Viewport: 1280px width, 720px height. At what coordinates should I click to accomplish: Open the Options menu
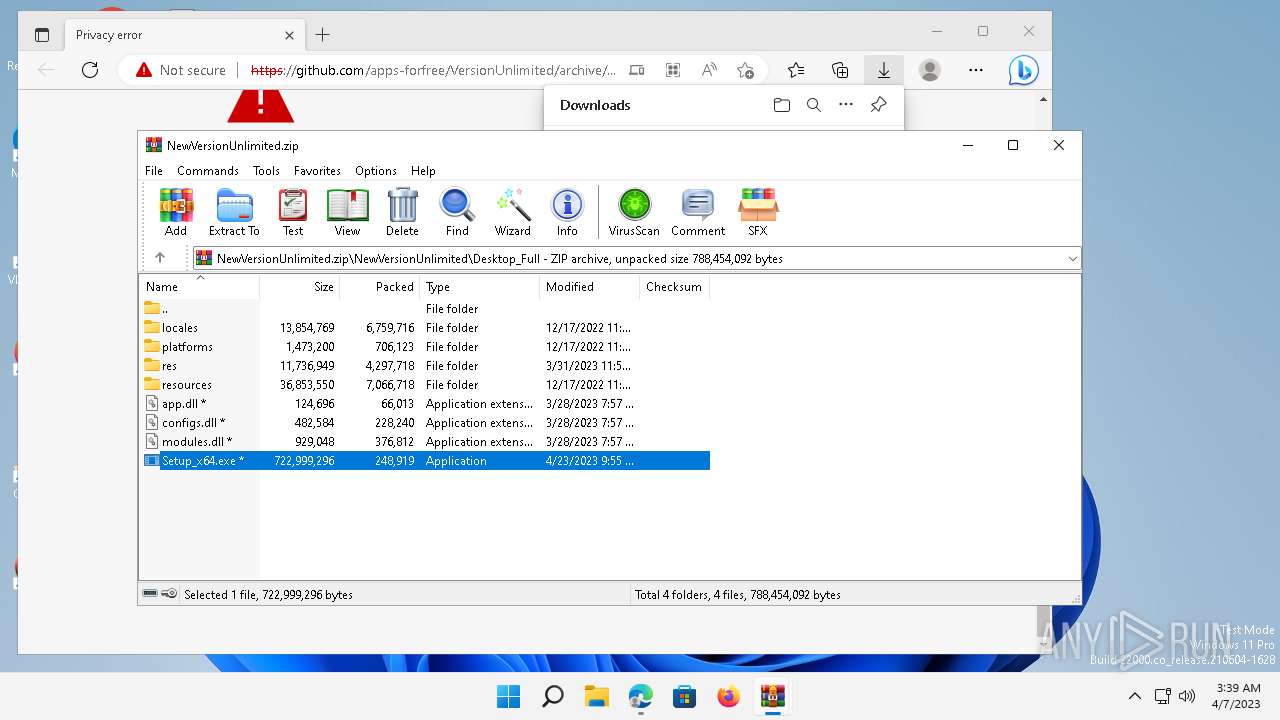376,171
